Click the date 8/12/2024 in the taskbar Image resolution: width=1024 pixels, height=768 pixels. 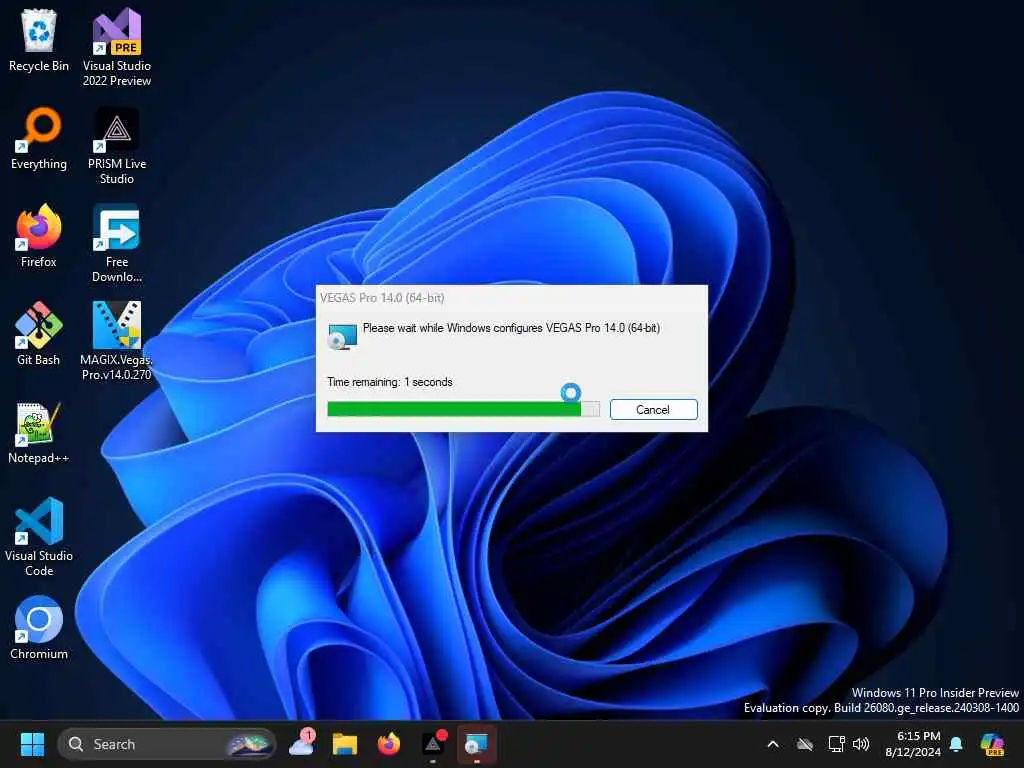click(913, 752)
